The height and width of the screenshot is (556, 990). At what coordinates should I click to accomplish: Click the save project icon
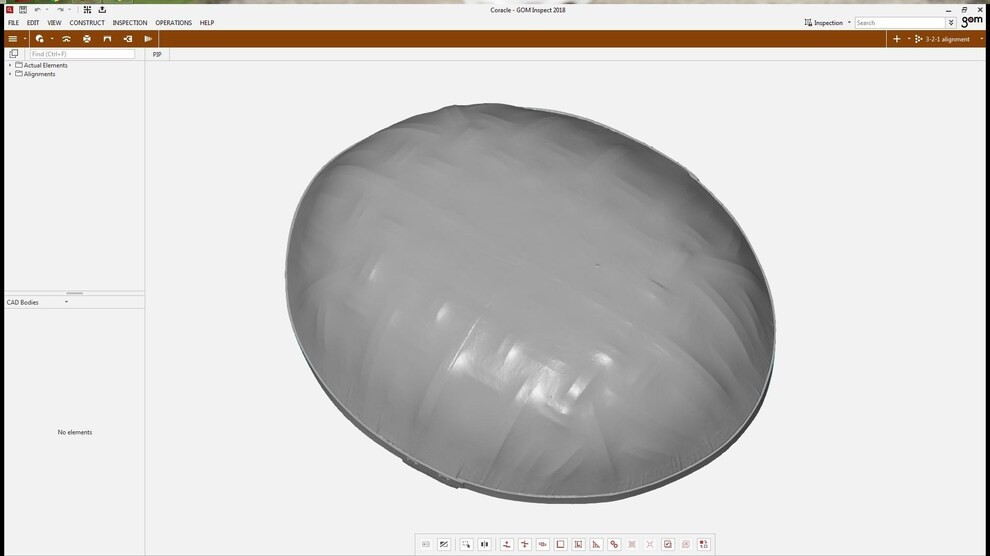(23, 10)
